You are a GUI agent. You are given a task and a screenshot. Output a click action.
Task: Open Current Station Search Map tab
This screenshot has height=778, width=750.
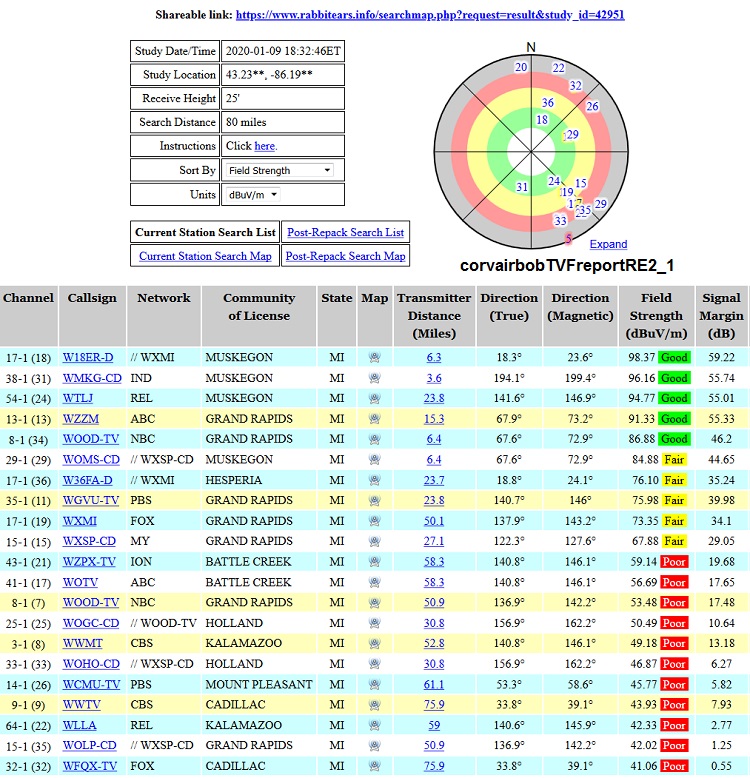click(x=205, y=256)
